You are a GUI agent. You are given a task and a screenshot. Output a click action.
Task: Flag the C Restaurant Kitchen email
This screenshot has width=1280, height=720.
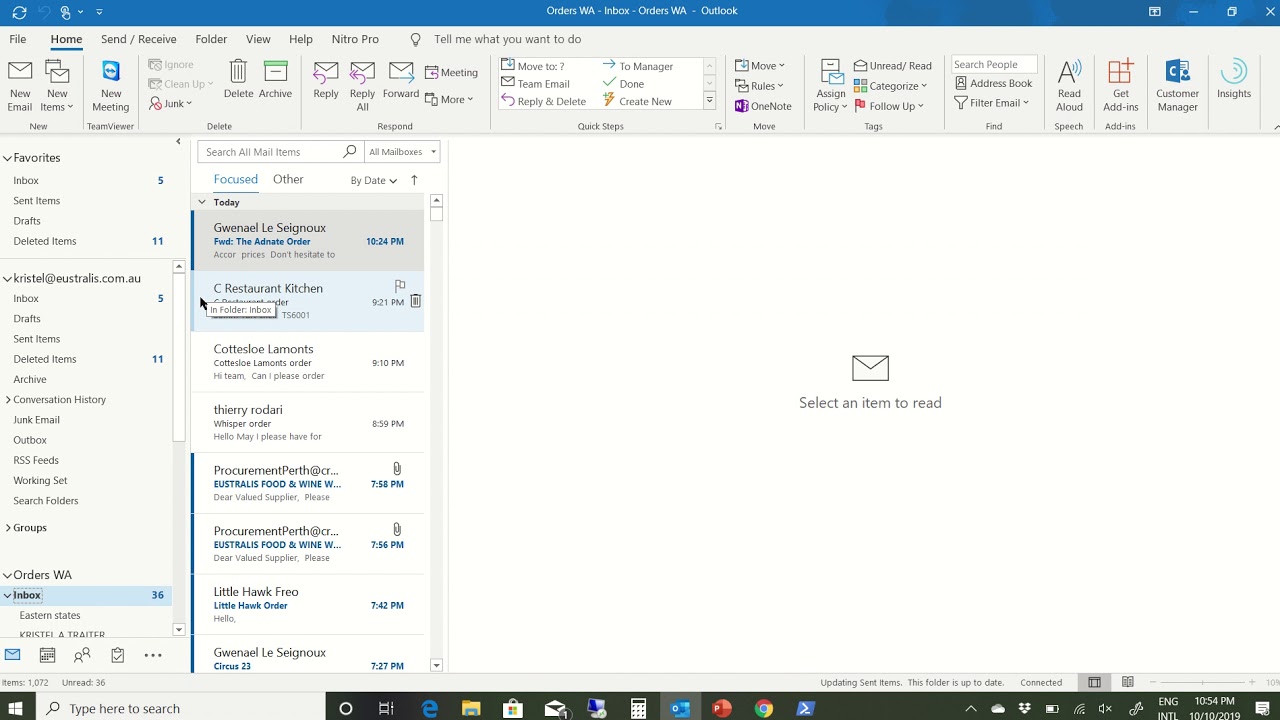pyautogui.click(x=400, y=286)
